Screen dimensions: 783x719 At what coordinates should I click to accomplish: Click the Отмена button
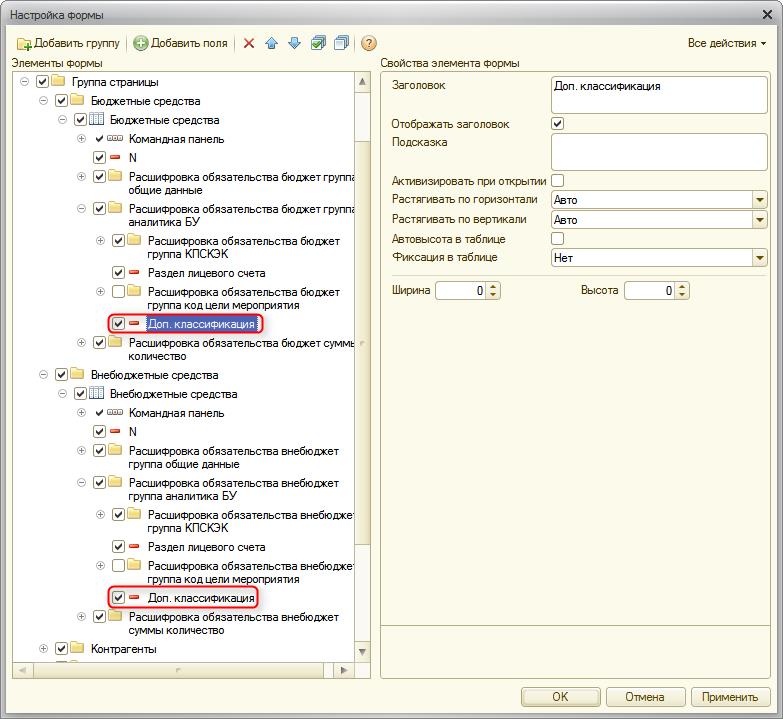645,697
